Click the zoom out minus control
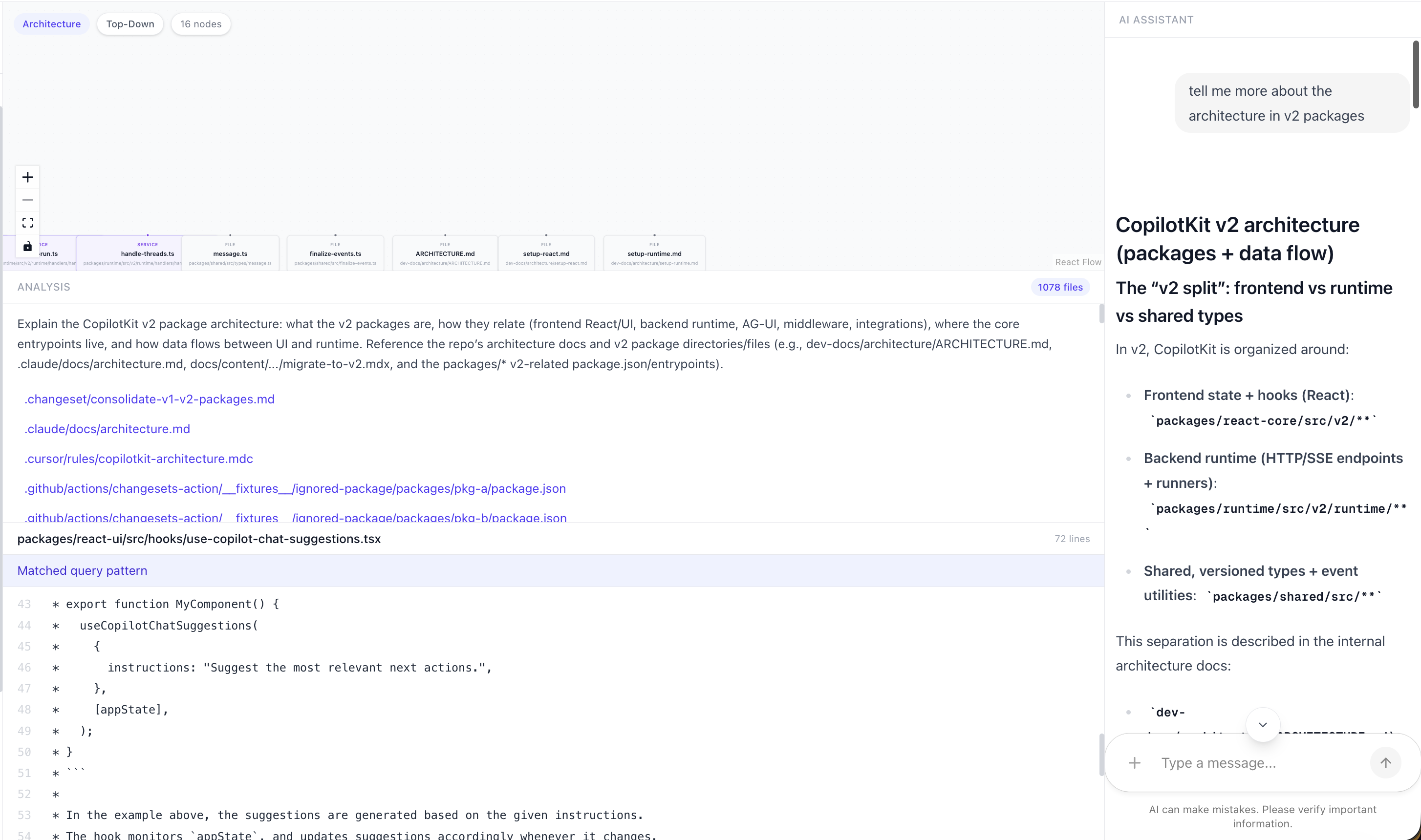The width and height of the screenshot is (1421, 840). tap(27, 200)
